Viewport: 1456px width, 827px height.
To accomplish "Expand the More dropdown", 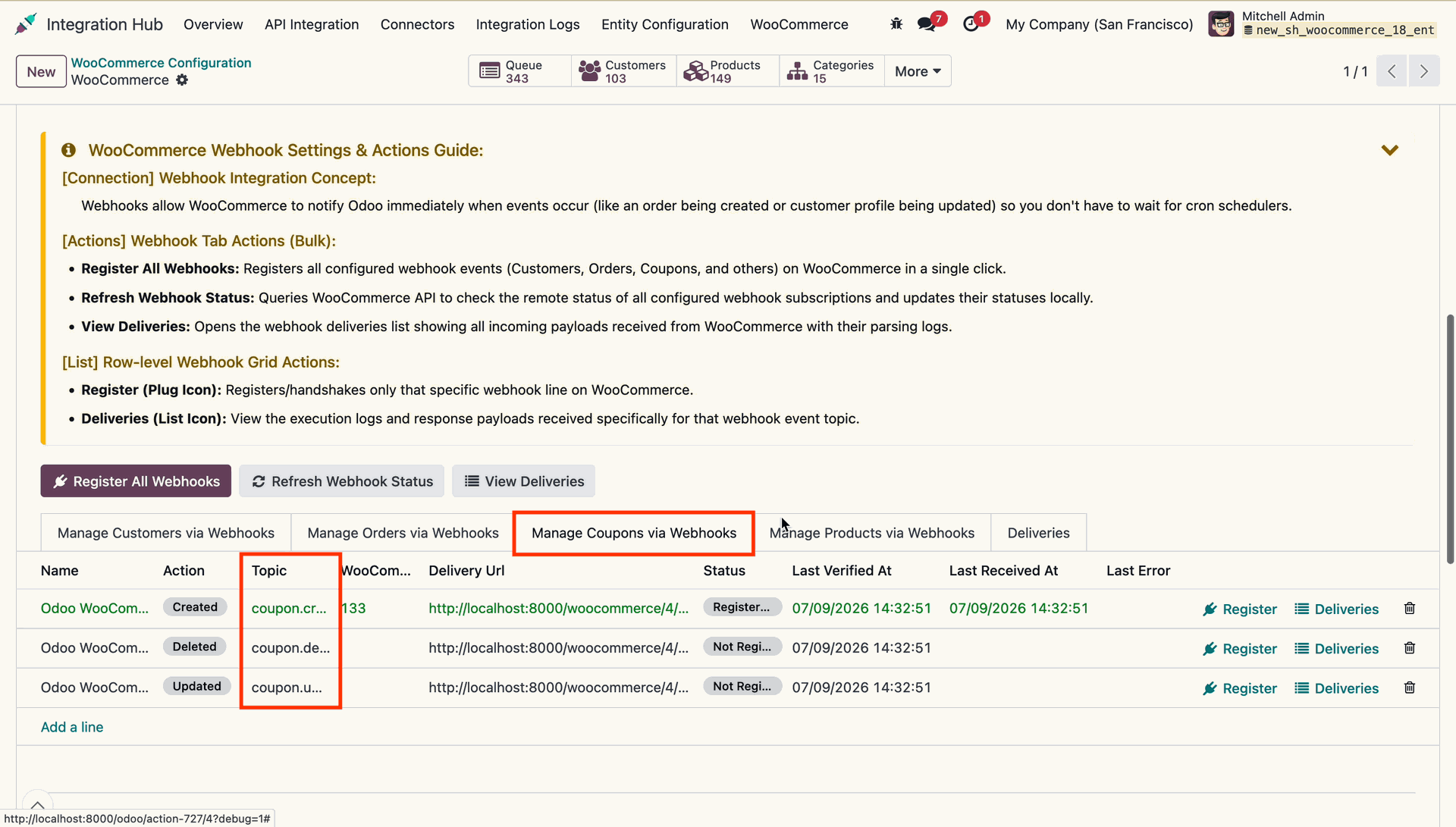I will pos(918,71).
